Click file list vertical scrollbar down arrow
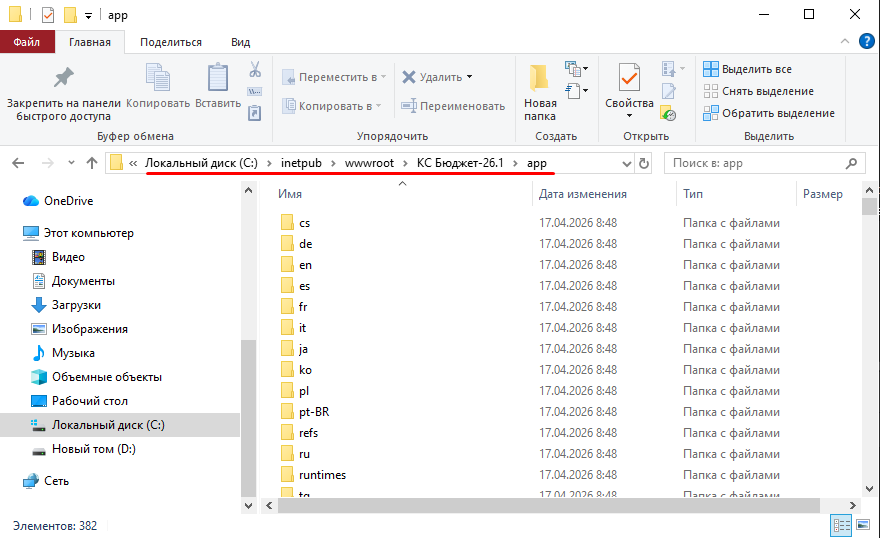This screenshot has width=880, height=538. point(869,488)
